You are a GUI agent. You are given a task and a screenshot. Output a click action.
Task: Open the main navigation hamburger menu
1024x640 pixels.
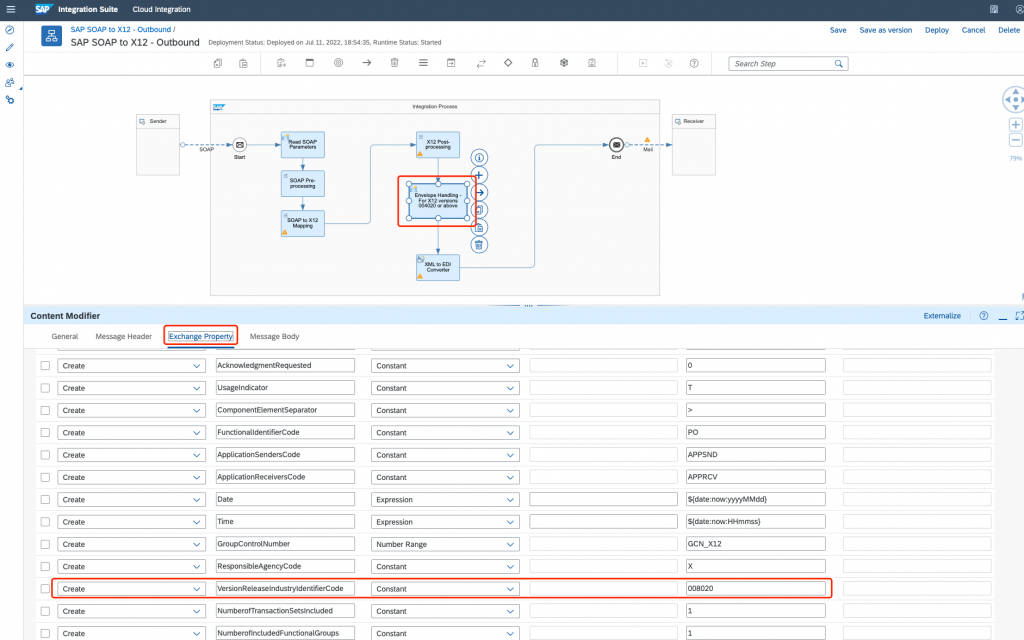pyautogui.click(x=10, y=9)
